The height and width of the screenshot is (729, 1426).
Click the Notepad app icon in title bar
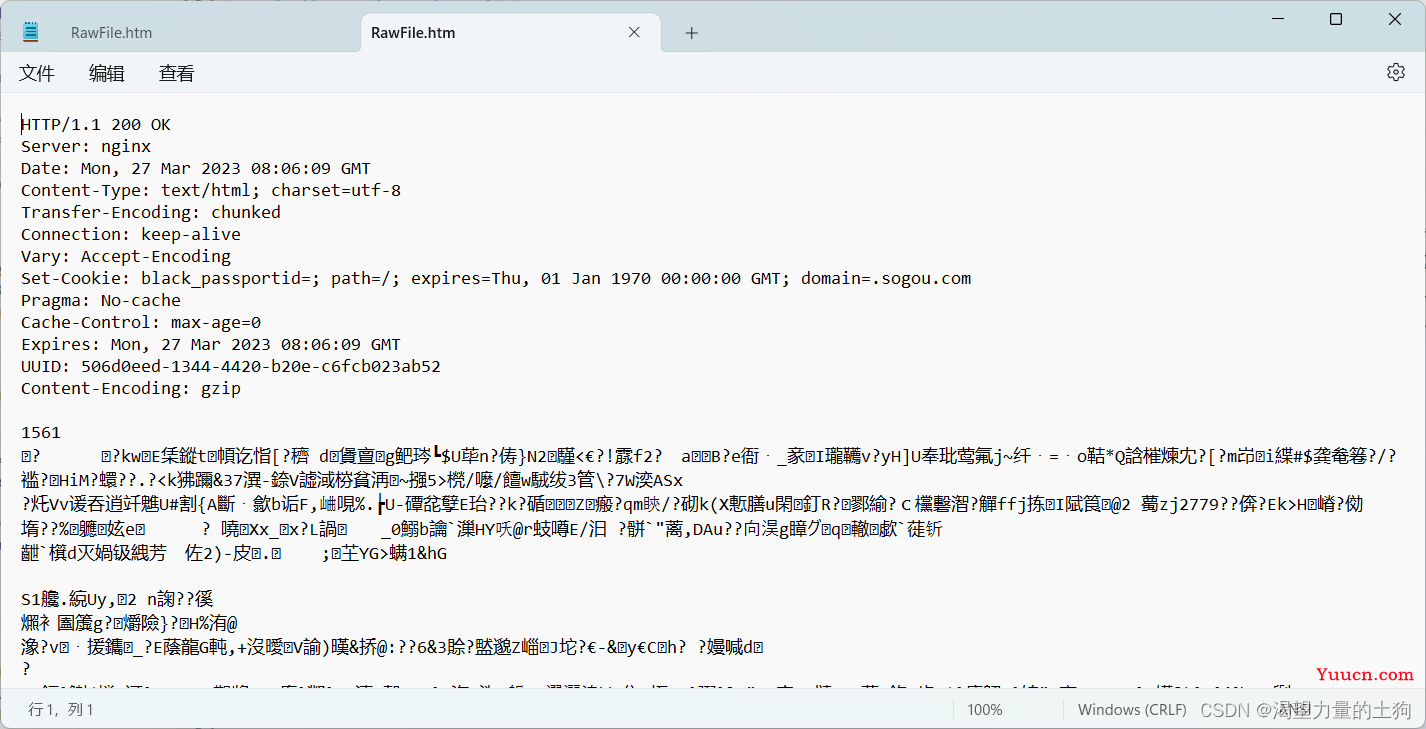click(x=31, y=32)
